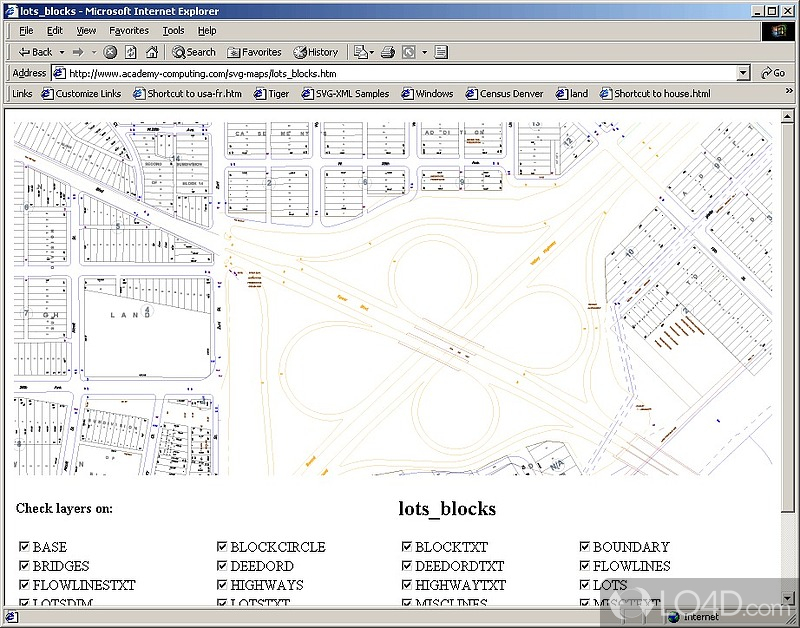800x628 pixels.
Task: Click the Refresh page icon
Action: click(131, 52)
